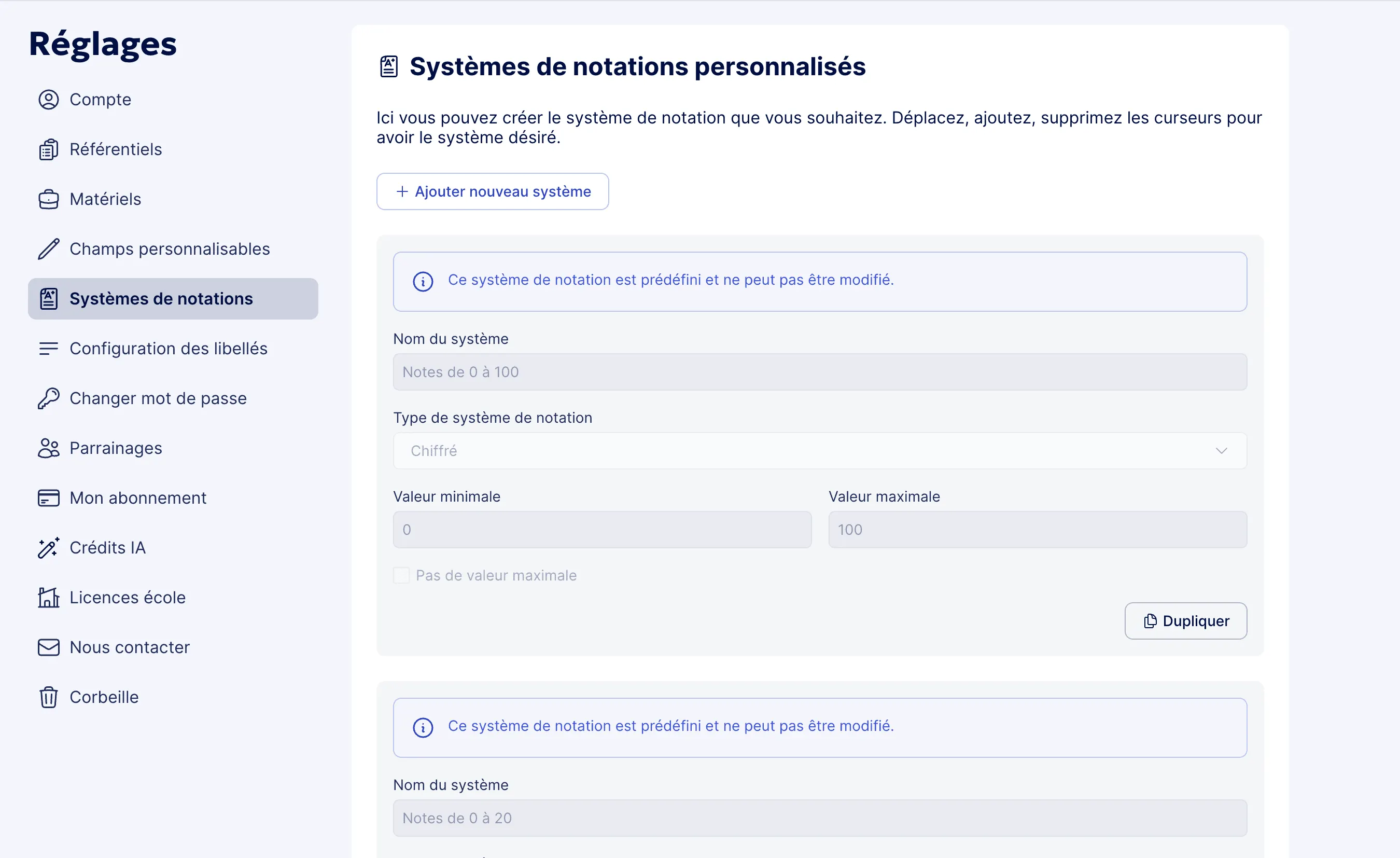Click the Réglages heading

[103, 45]
